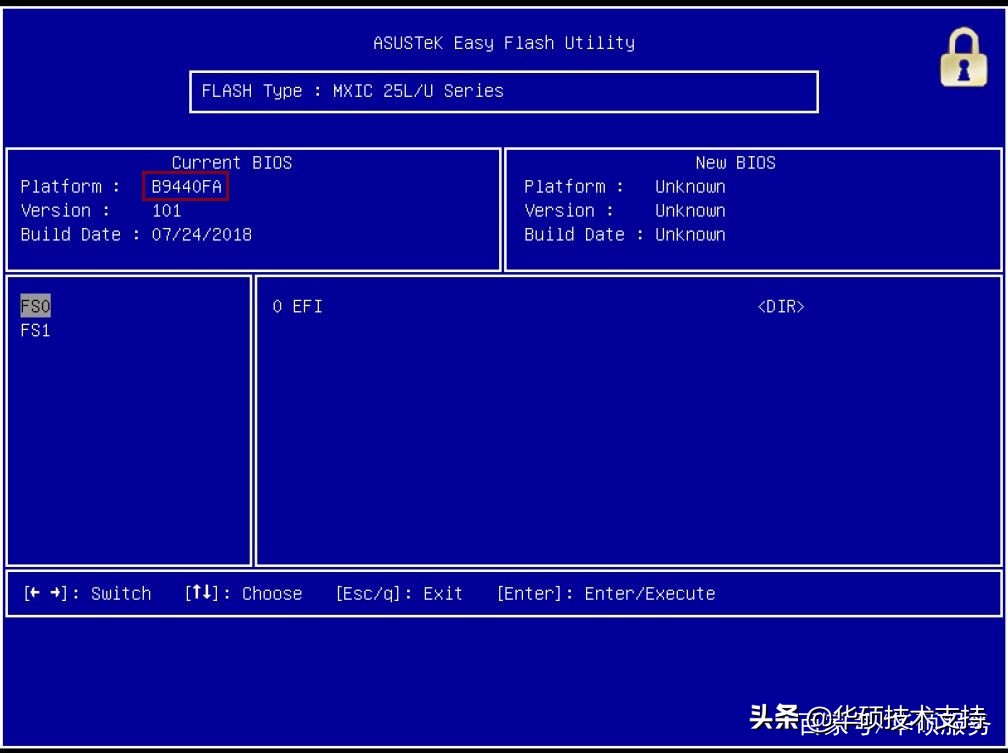Click New BIOS Version Unknown value
Viewport: 1008px width, 753px height.
click(690, 210)
